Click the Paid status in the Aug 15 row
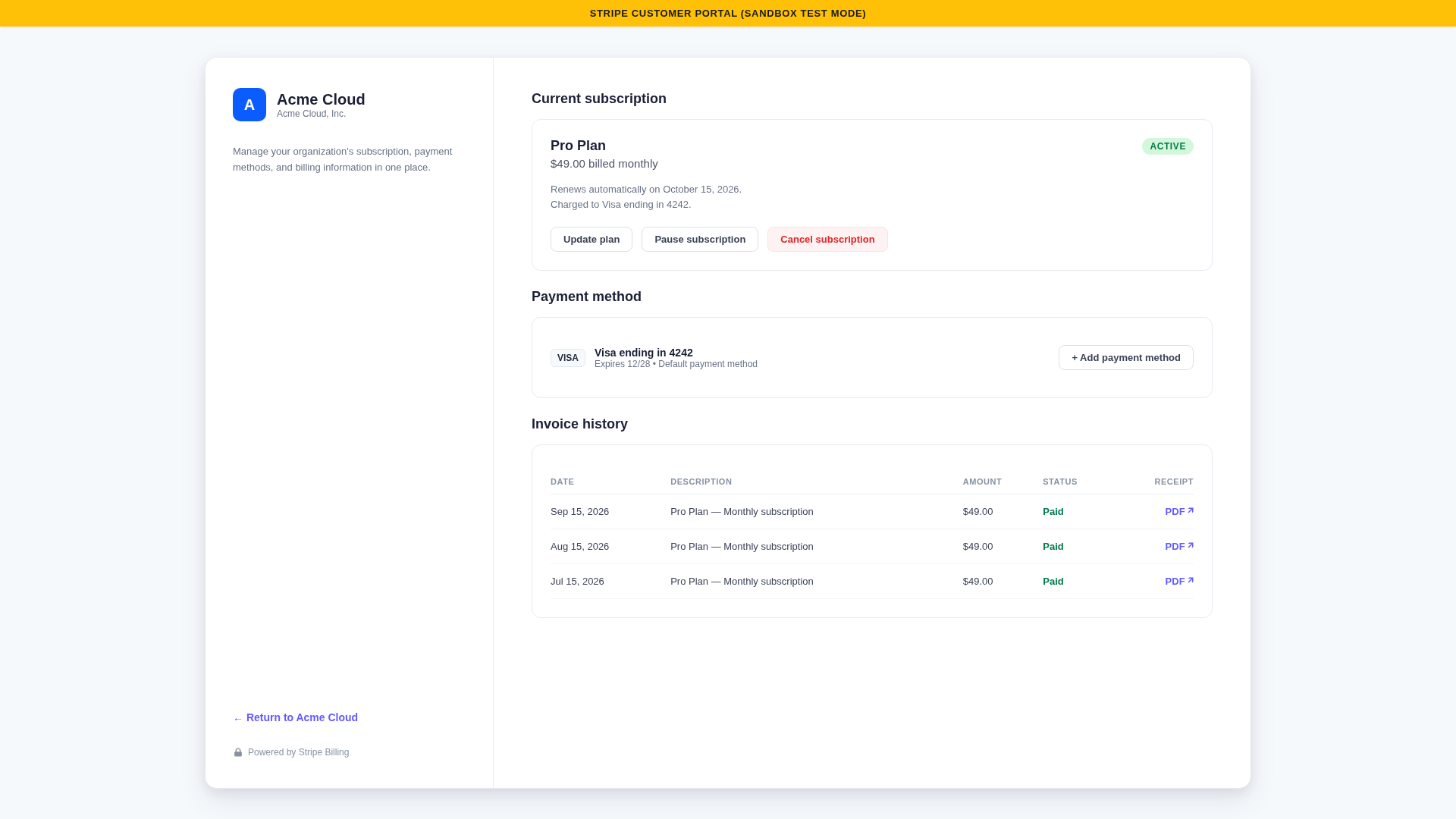The image size is (1456, 819). tap(1053, 547)
